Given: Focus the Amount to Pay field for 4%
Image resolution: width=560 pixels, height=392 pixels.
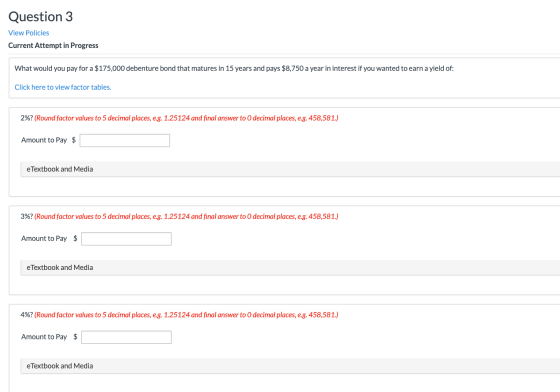Looking at the screenshot, I should pos(126,337).
